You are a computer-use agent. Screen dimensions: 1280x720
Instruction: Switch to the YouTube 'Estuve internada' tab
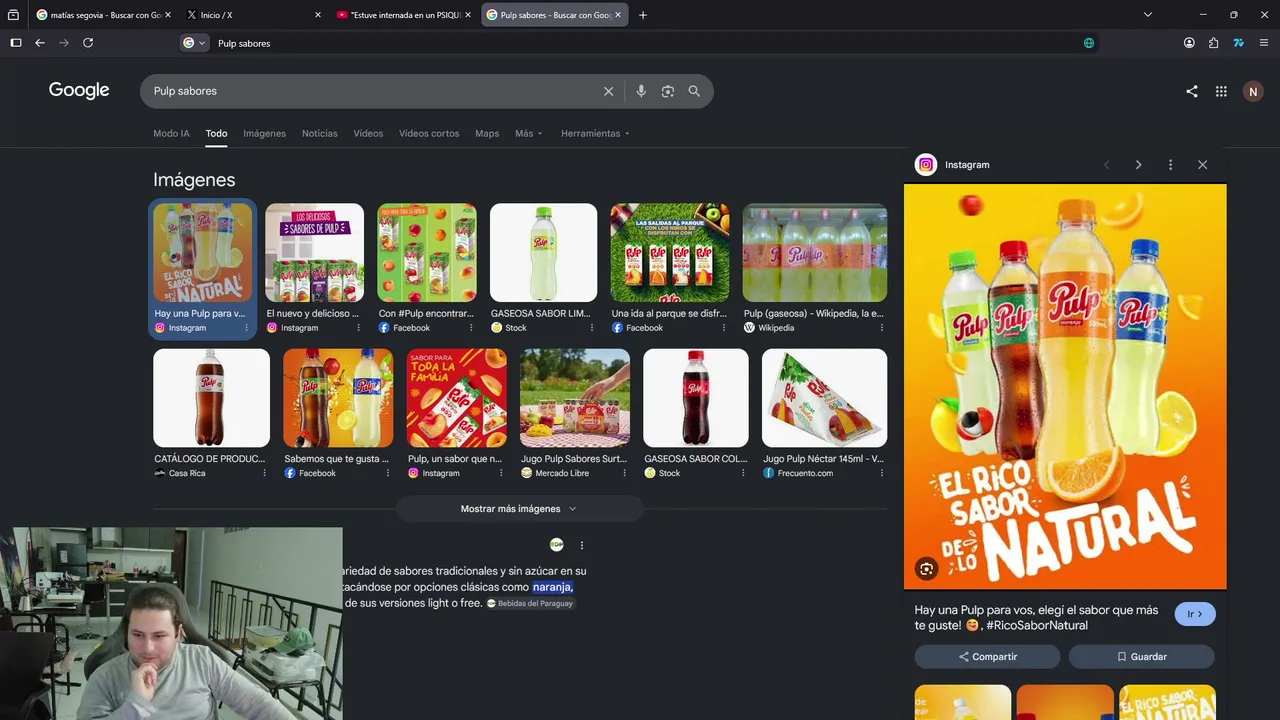(x=403, y=15)
